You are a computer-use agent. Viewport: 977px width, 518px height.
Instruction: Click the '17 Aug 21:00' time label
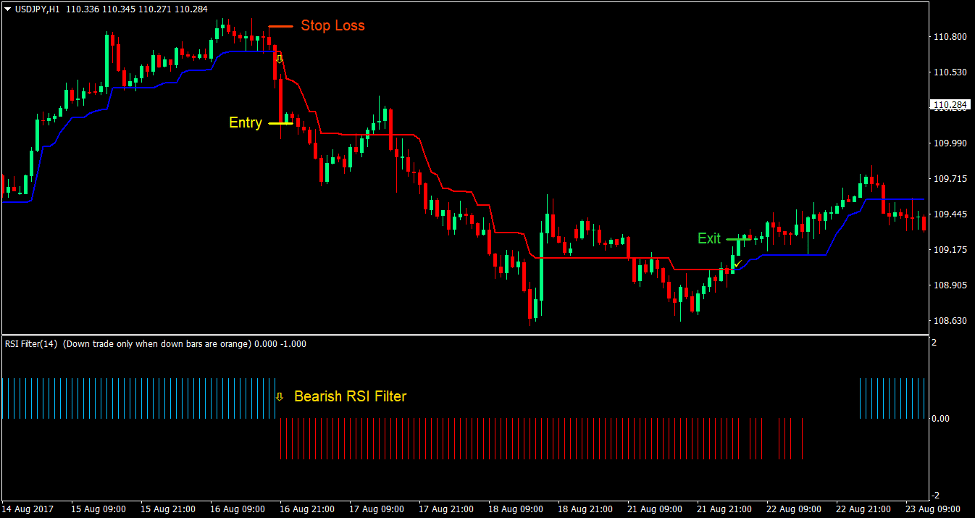pos(447,509)
